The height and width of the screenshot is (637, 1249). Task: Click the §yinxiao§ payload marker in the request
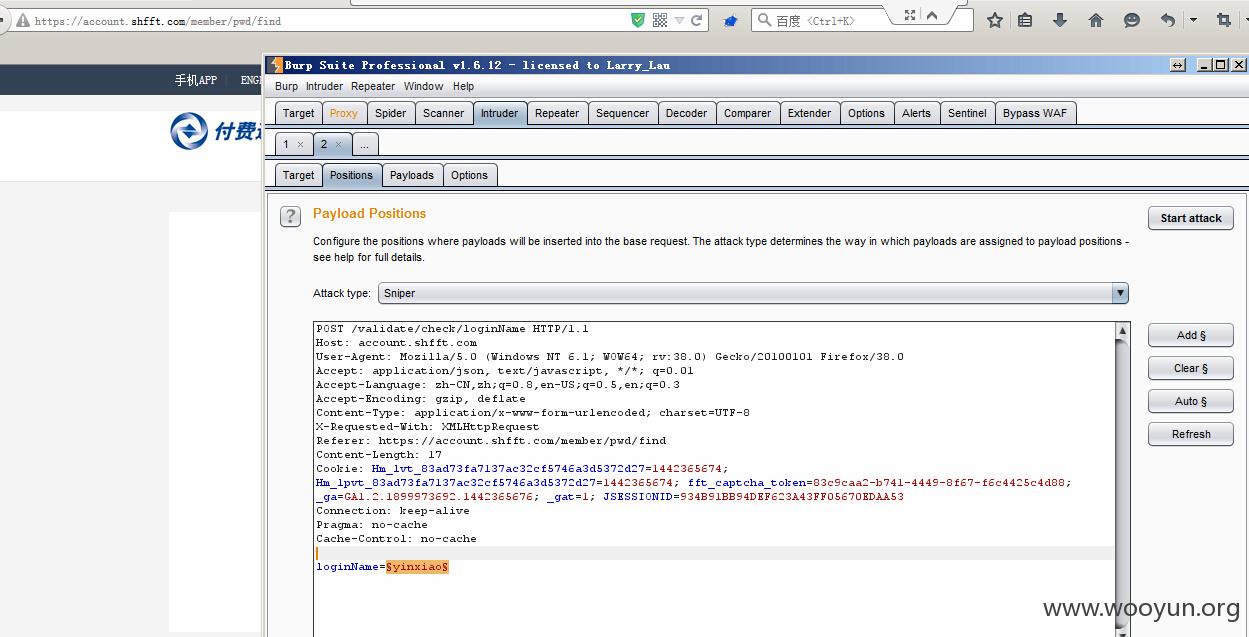click(417, 567)
